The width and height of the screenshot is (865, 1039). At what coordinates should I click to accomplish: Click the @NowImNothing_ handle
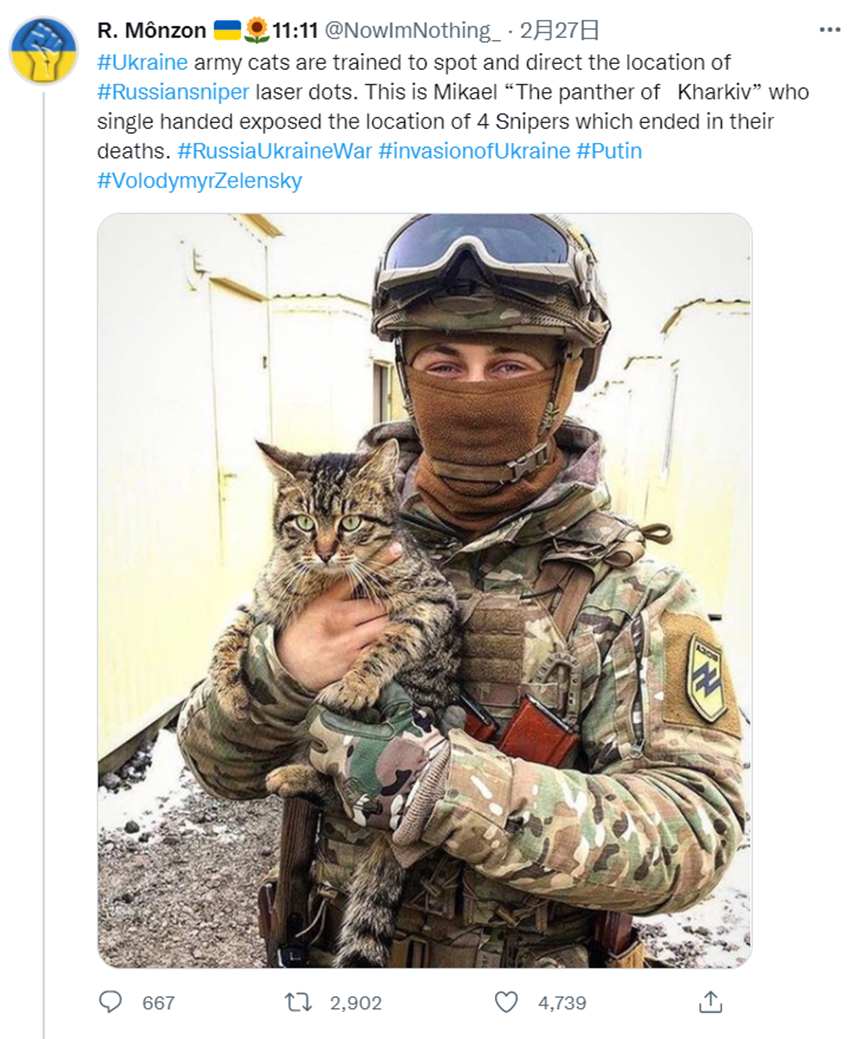[x=412, y=30]
